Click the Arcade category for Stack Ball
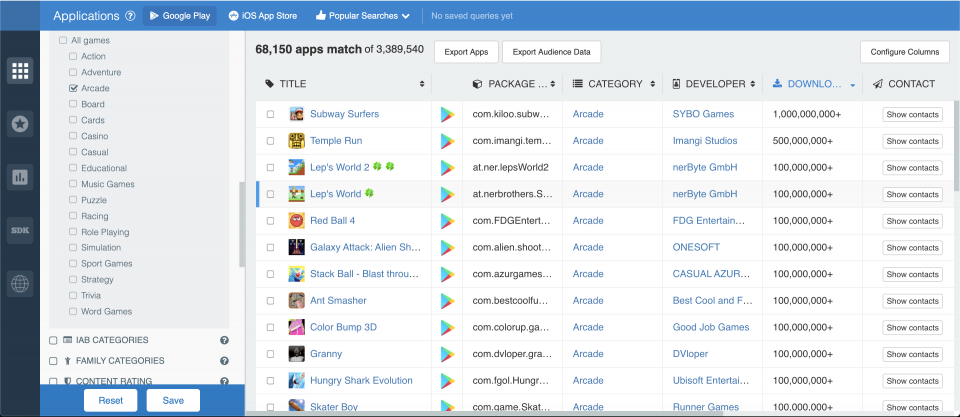 (x=588, y=274)
